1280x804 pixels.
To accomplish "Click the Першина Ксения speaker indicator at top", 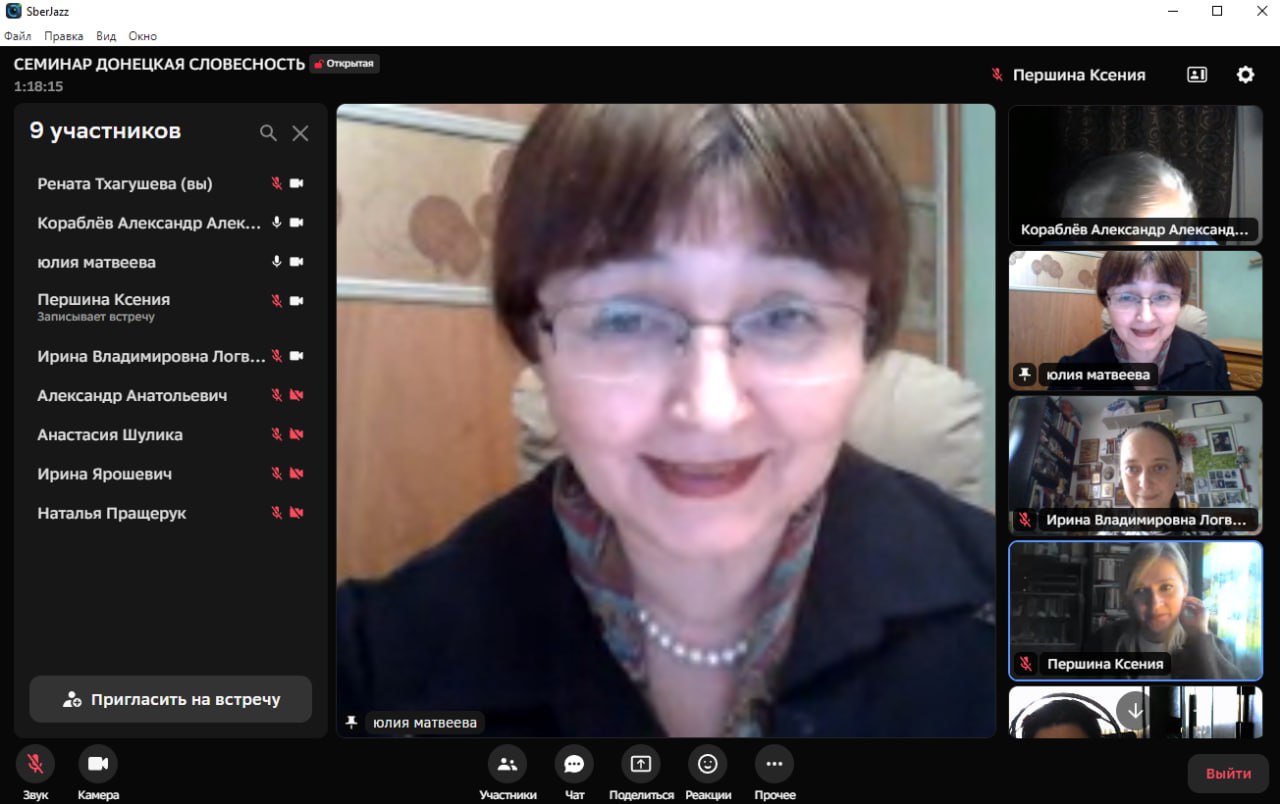I will pyautogui.click(x=1068, y=75).
